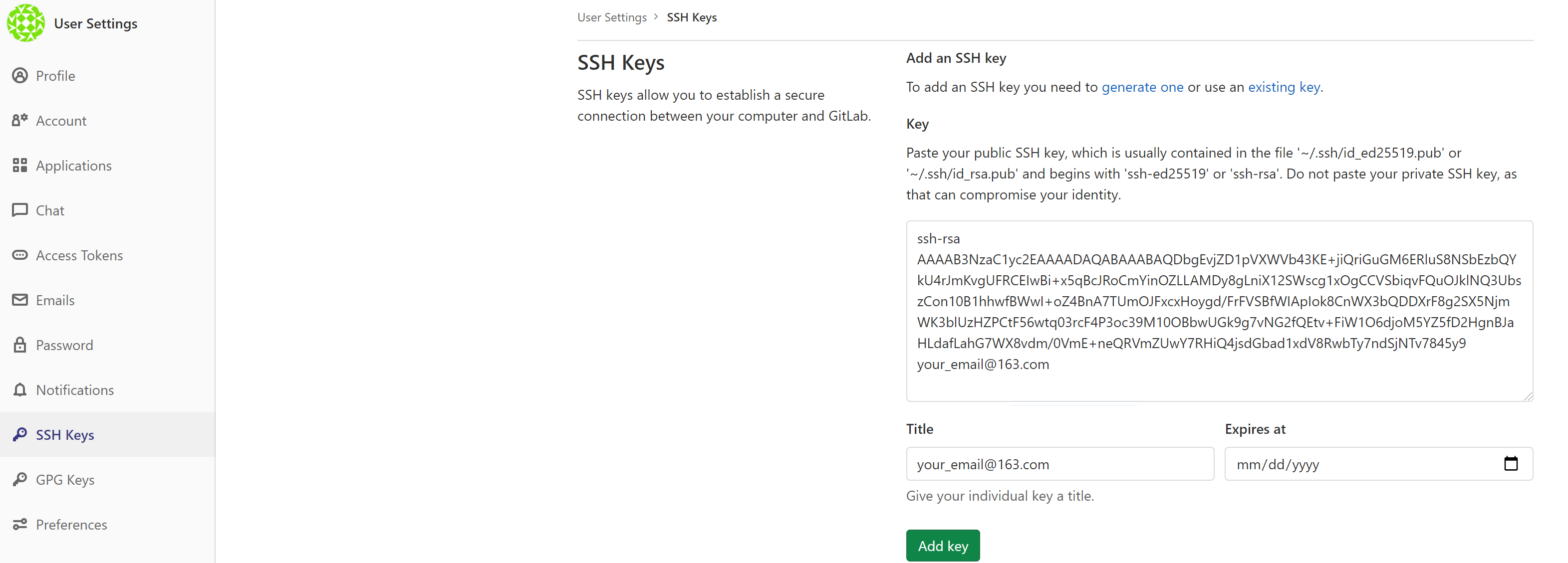
Task: Open the Expires at date picker
Action: [1512, 464]
